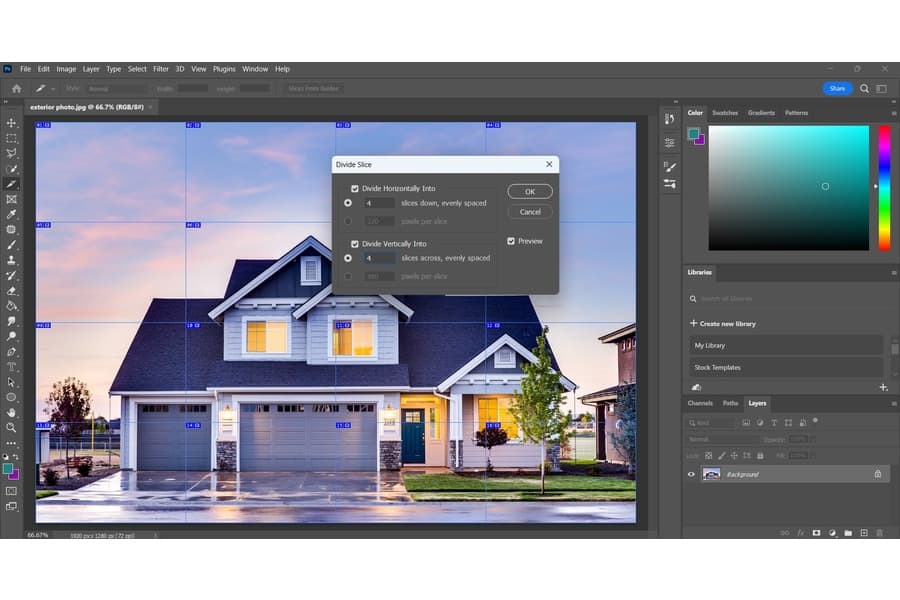Select the Path Selection arrow tool
This screenshot has width=900, height=600.
(x=11, y=382)
